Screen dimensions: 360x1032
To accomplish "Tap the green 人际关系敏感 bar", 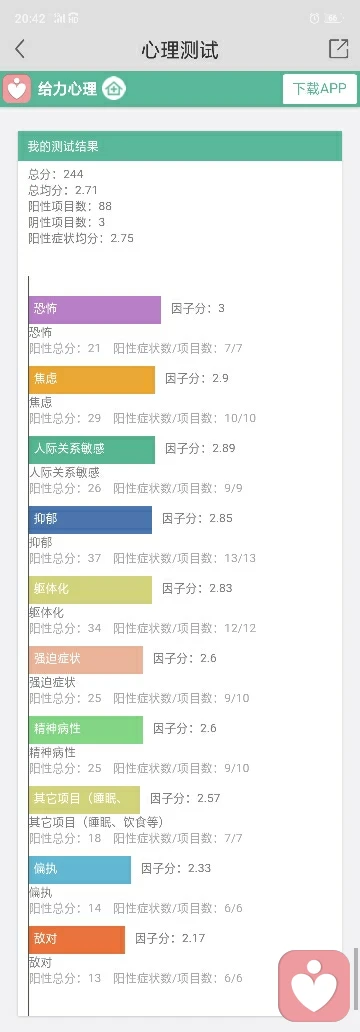I will click(x=91, y=450).
